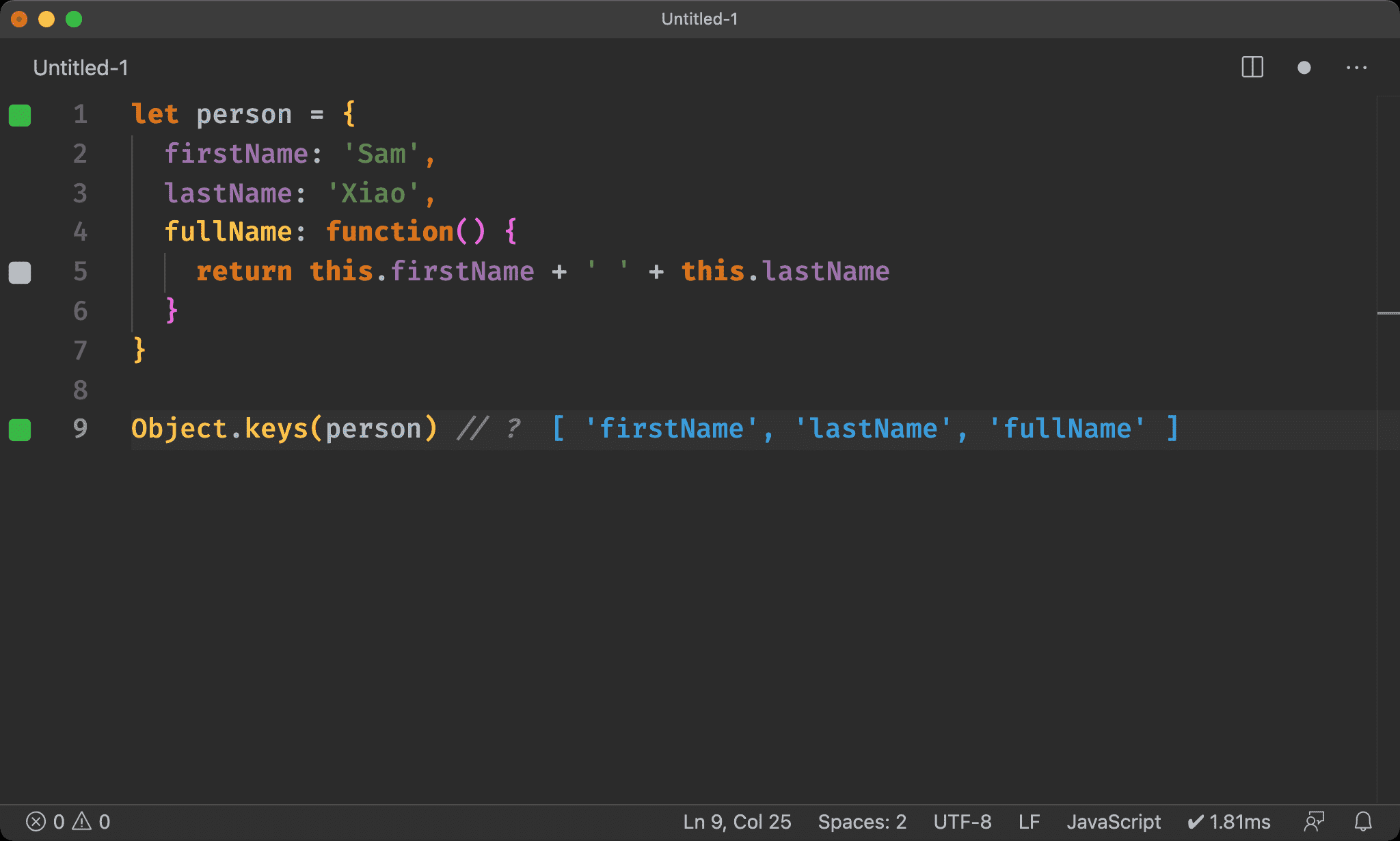1400x841 pixels.
Task: Click line number 4 in the gutter
Action: click(81, 232)
